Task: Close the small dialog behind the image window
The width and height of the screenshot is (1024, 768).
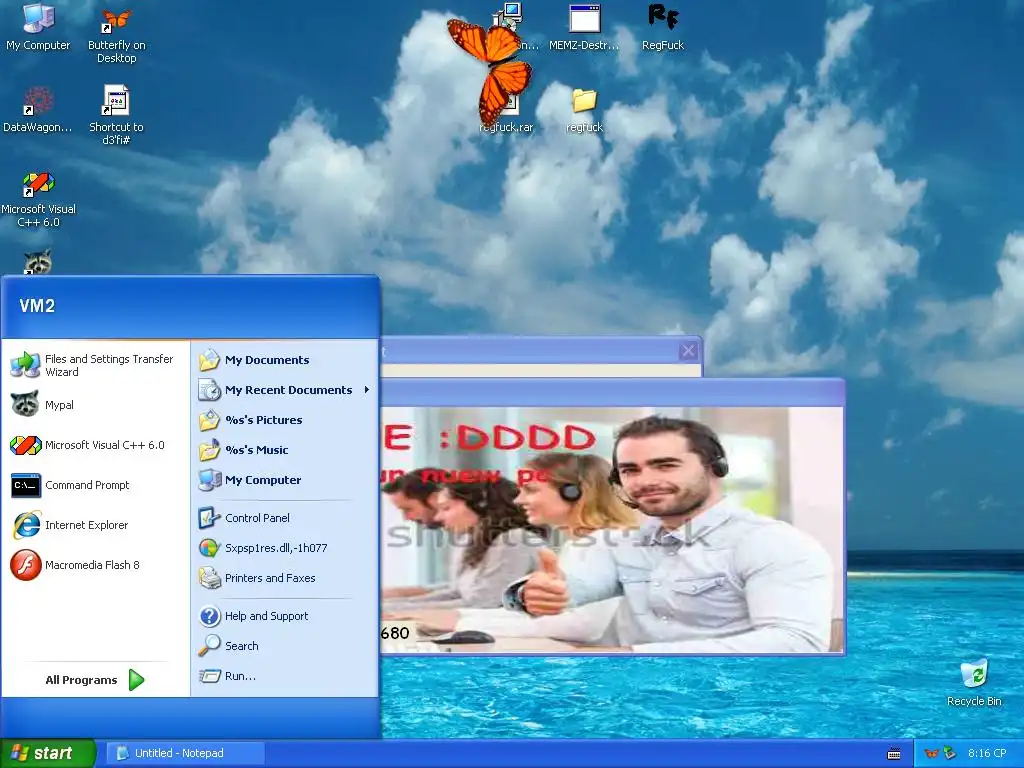Action: [688, 351]
